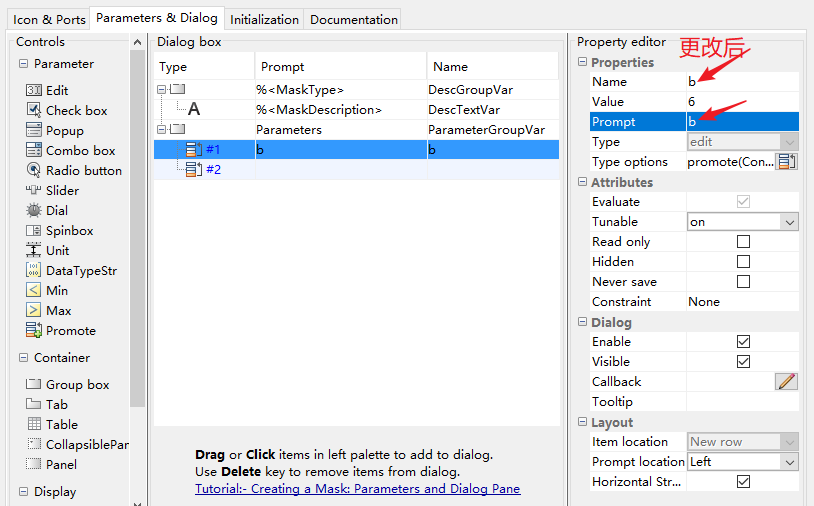This screenshot has width=814, height=506.
Task: Add a Radio button control
Action: click(74, 170)
